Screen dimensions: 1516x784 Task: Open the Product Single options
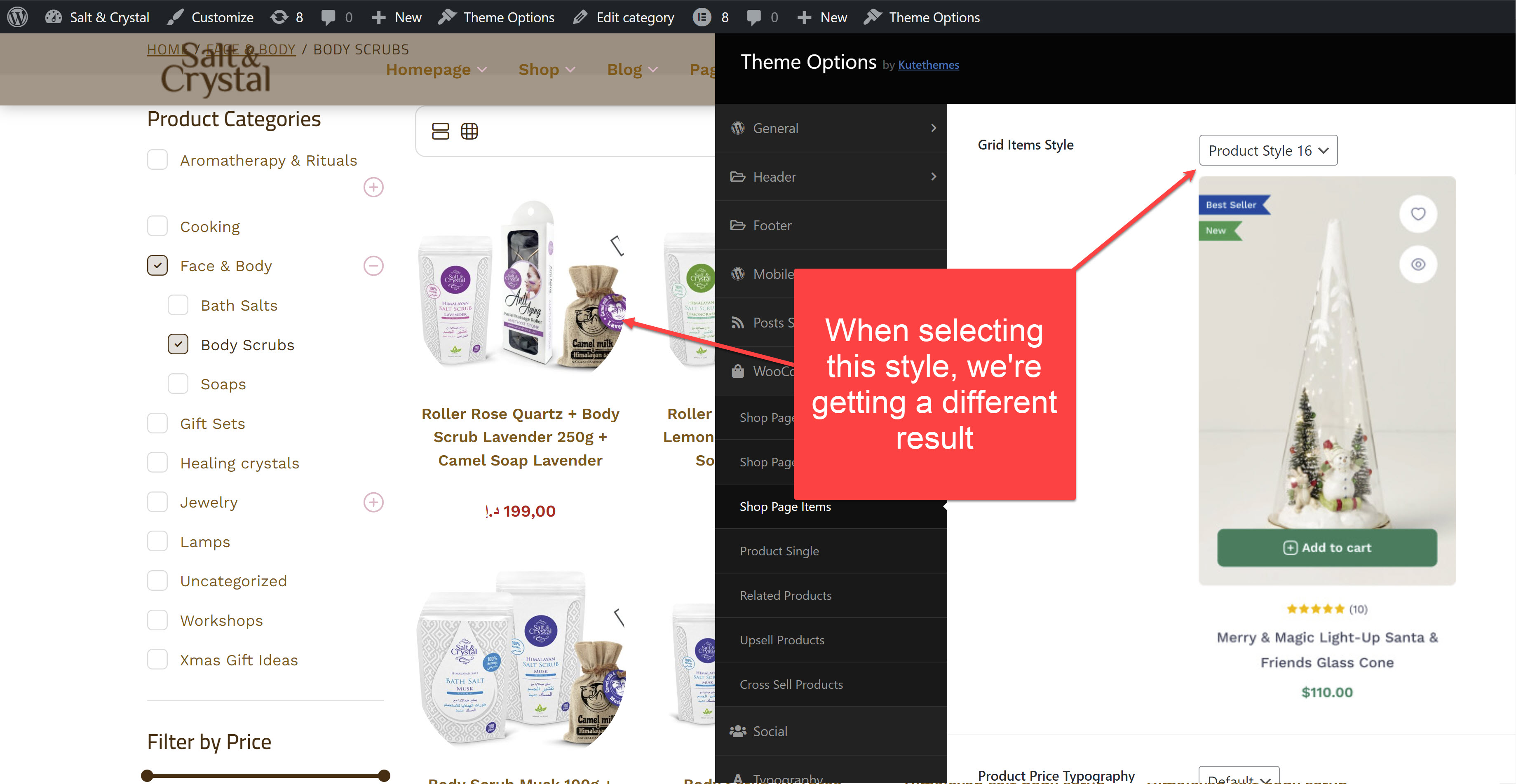click(x=831, y=551)
